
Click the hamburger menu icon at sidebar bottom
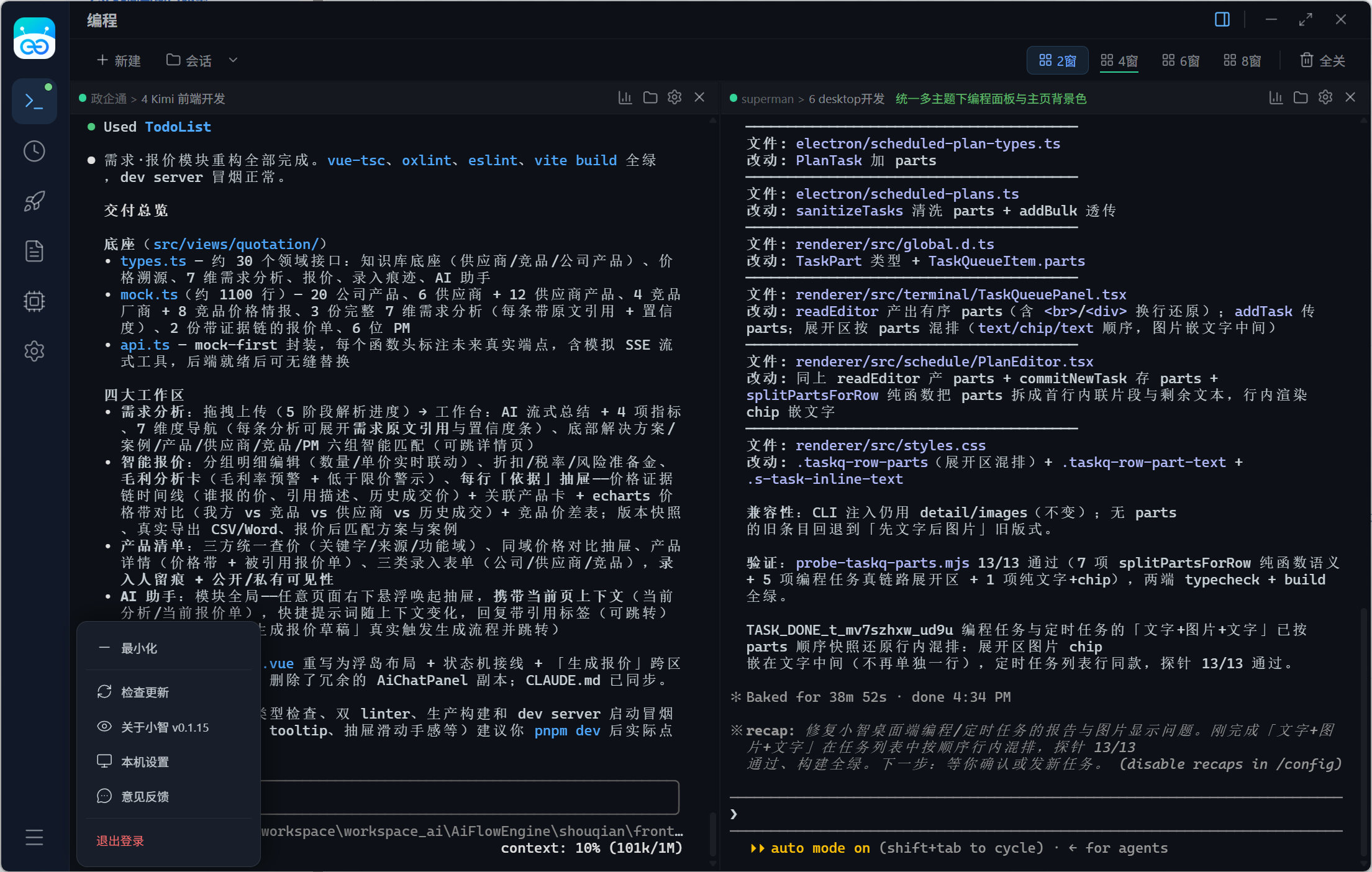pos(34,837)
